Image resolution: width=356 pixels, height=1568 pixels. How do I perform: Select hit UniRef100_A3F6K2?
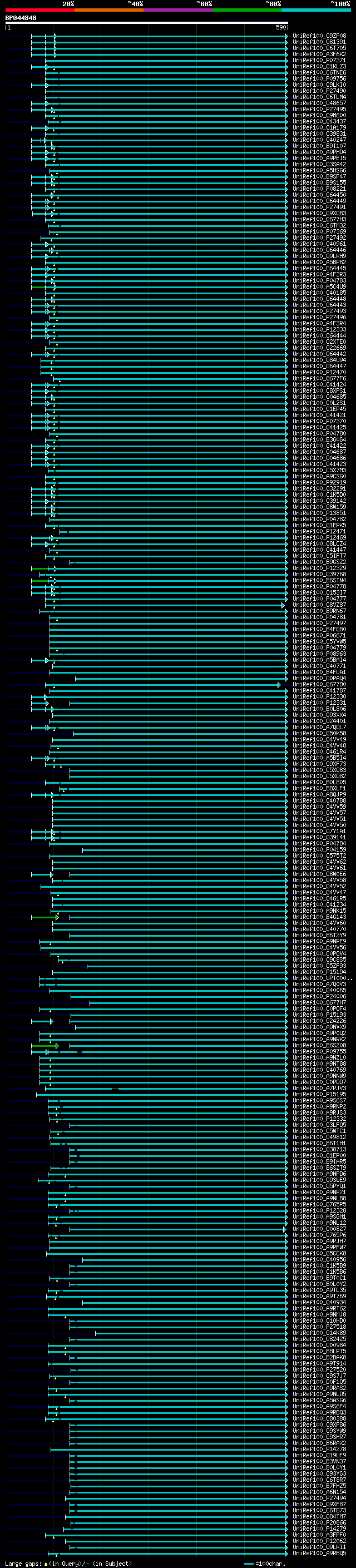pos(319,54)
